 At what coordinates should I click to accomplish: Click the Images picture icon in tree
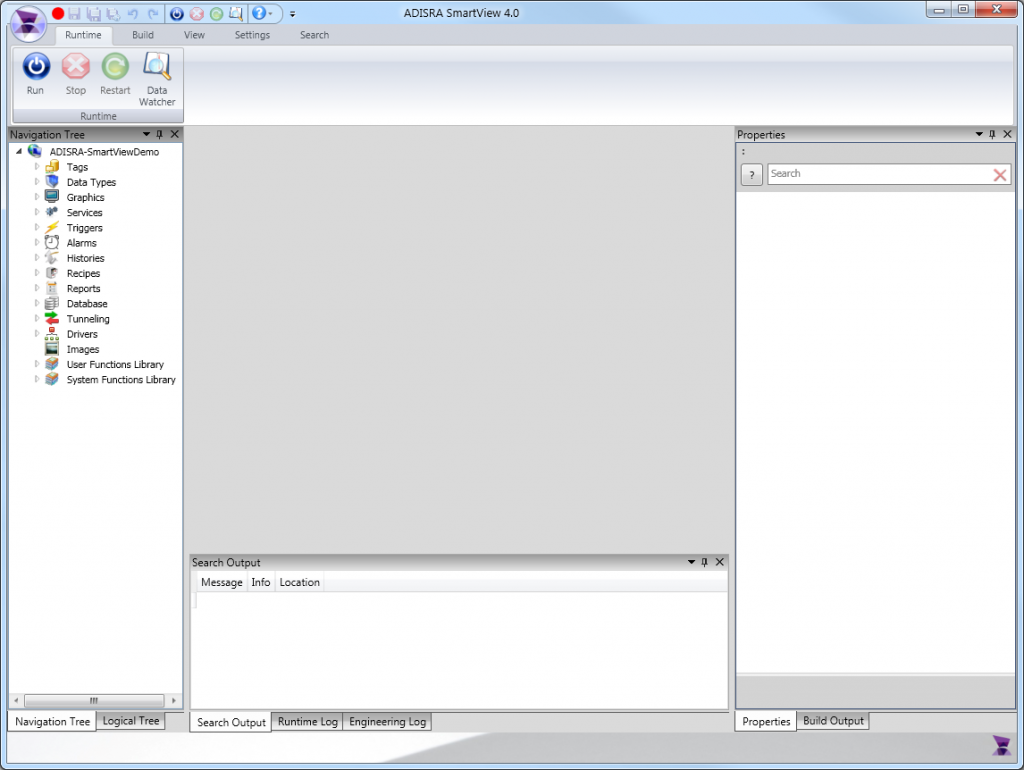click(52, 349)
